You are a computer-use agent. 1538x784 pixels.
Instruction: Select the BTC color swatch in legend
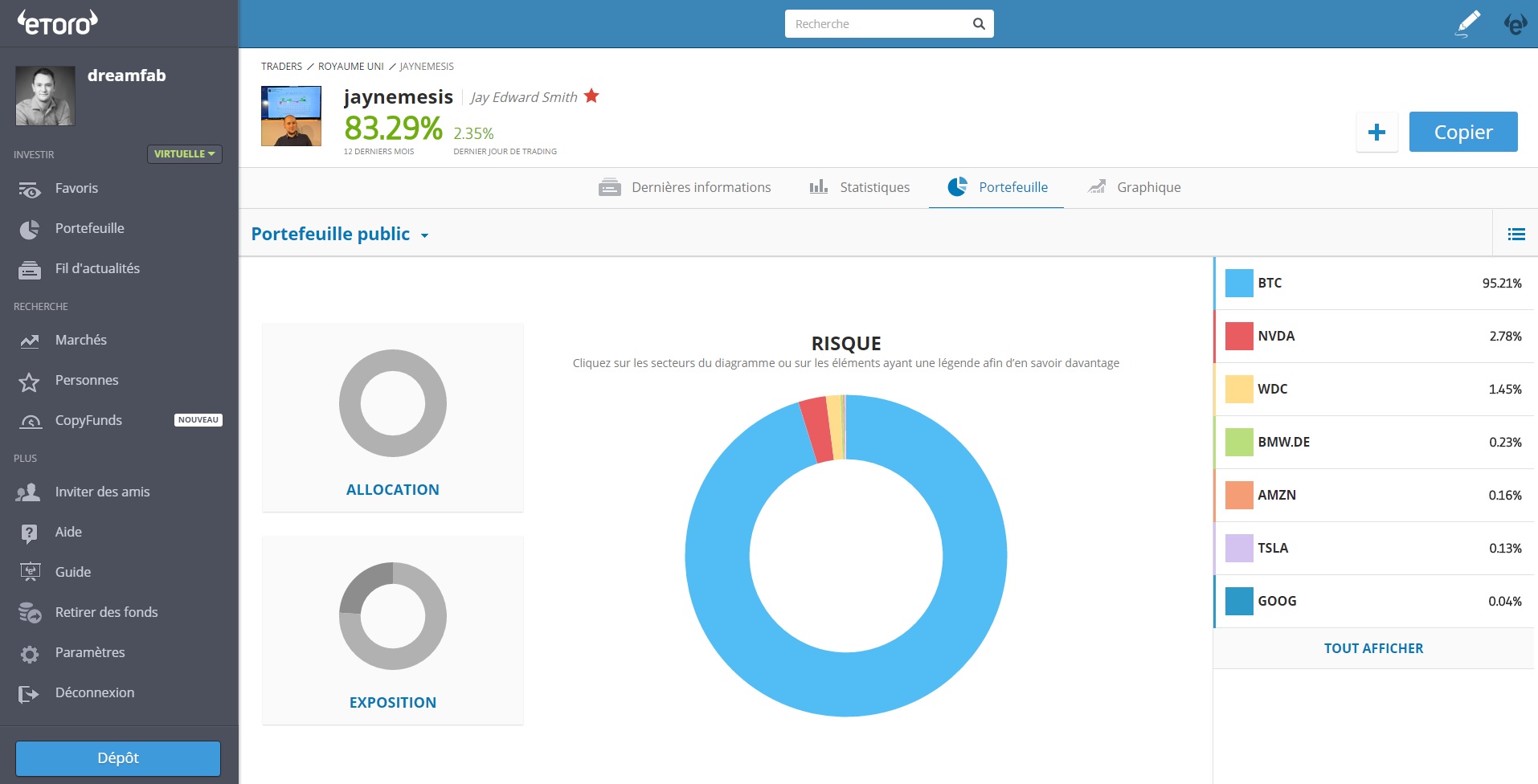click(x=1238, y=284)
